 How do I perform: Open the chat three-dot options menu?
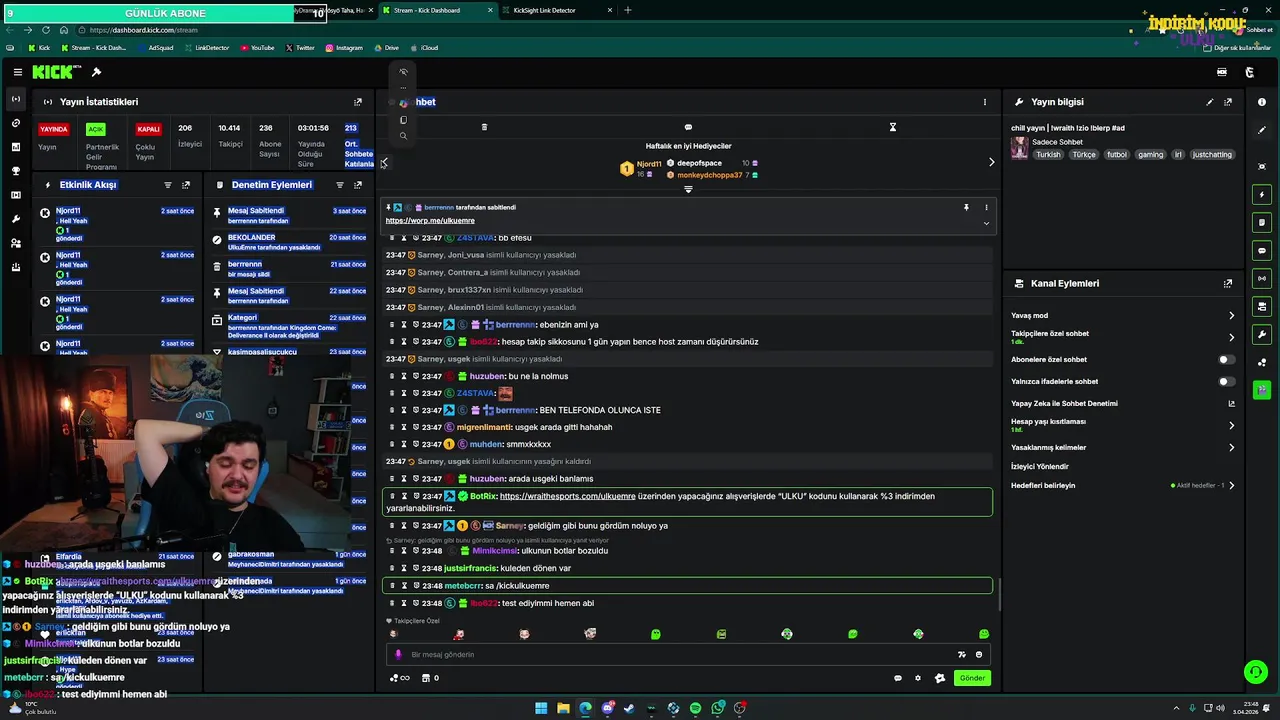(985, 102)
